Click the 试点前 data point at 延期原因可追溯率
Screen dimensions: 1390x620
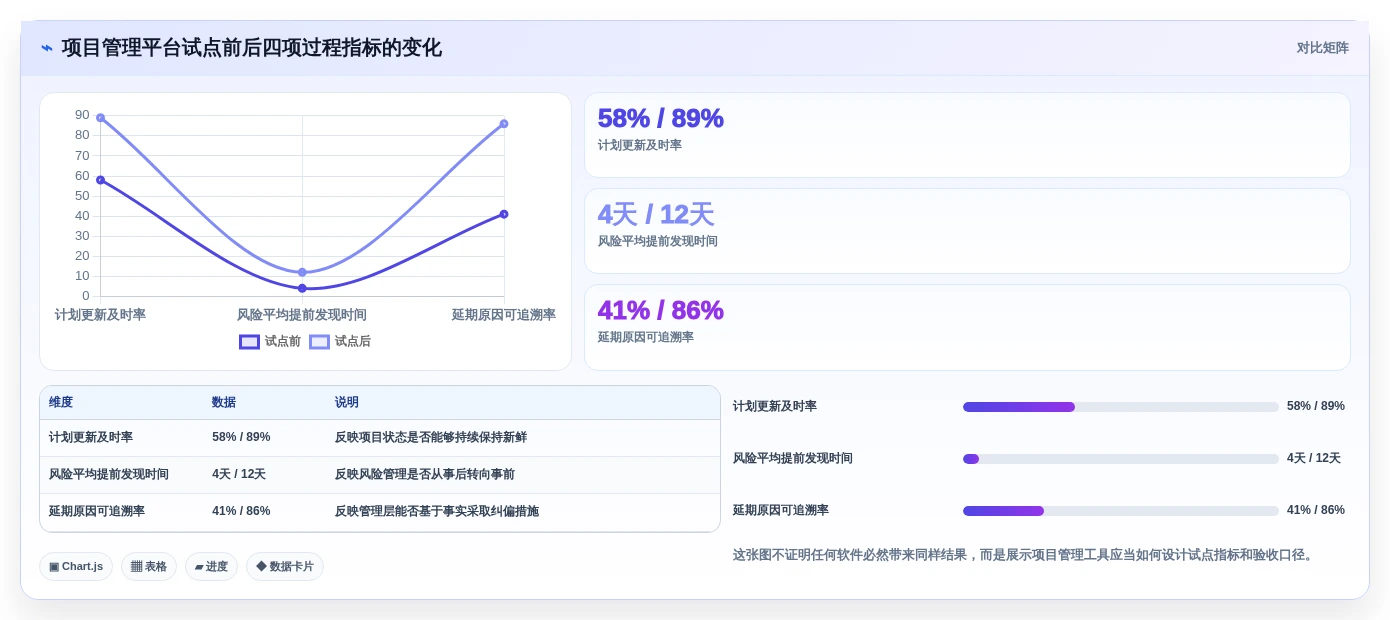click(504, 214)
